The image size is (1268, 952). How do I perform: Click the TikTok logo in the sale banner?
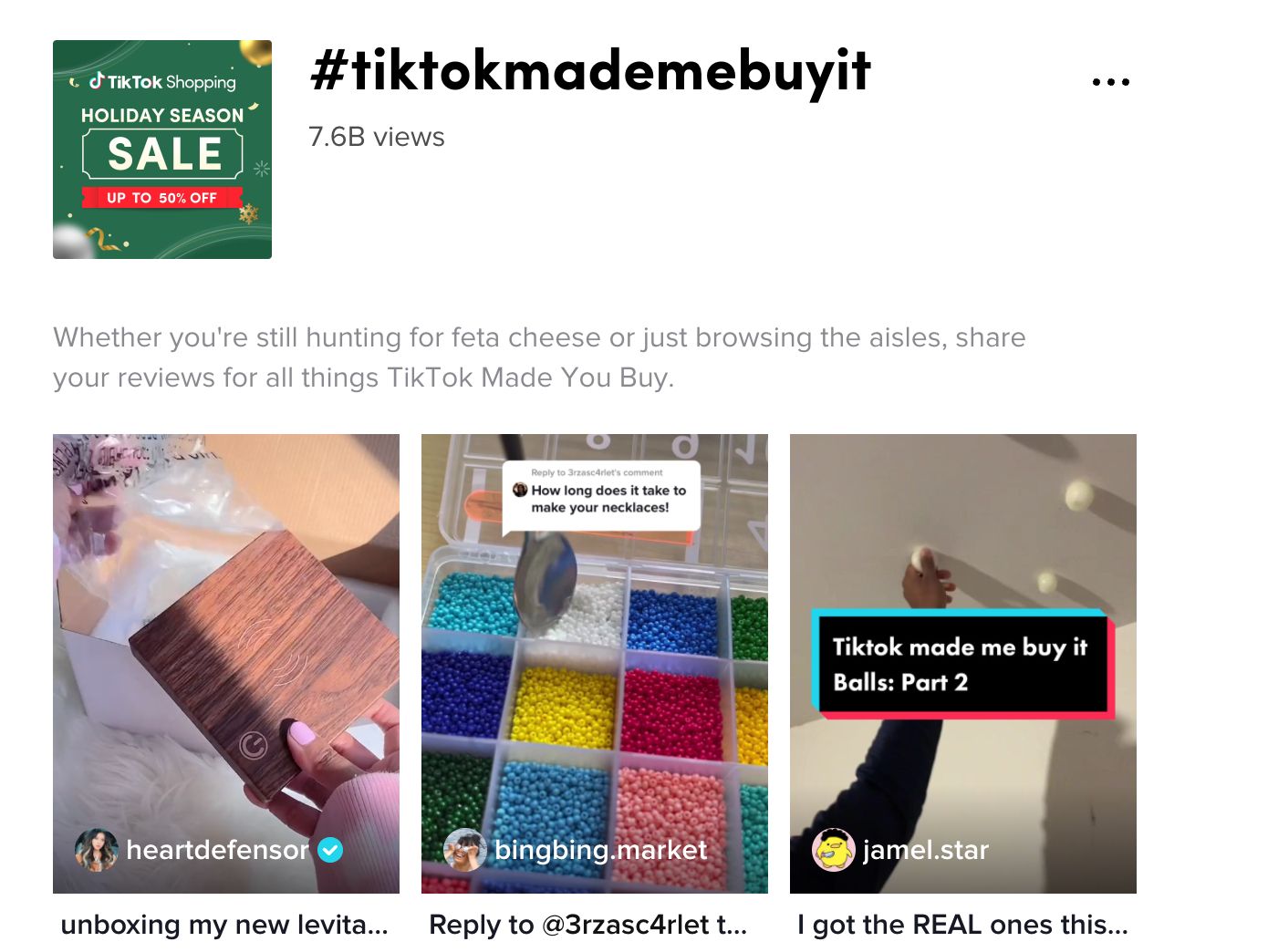point(97,81)
